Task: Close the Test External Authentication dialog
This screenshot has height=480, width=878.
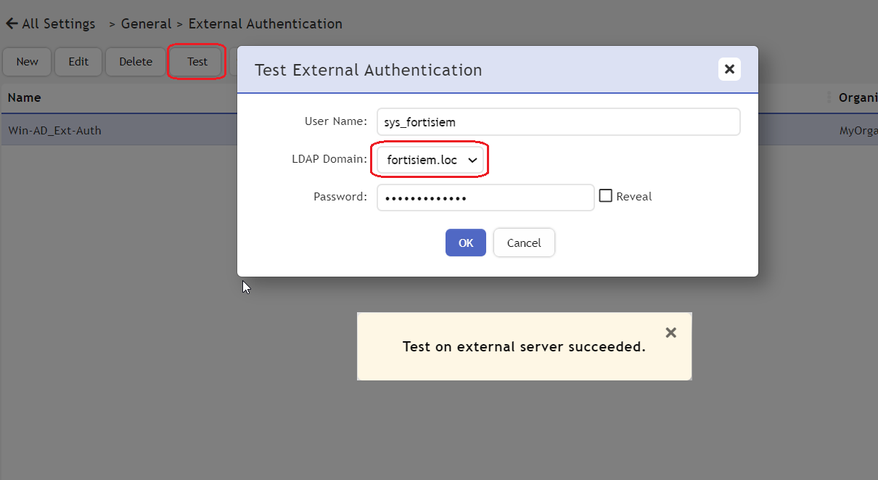Action: (729, 69)
